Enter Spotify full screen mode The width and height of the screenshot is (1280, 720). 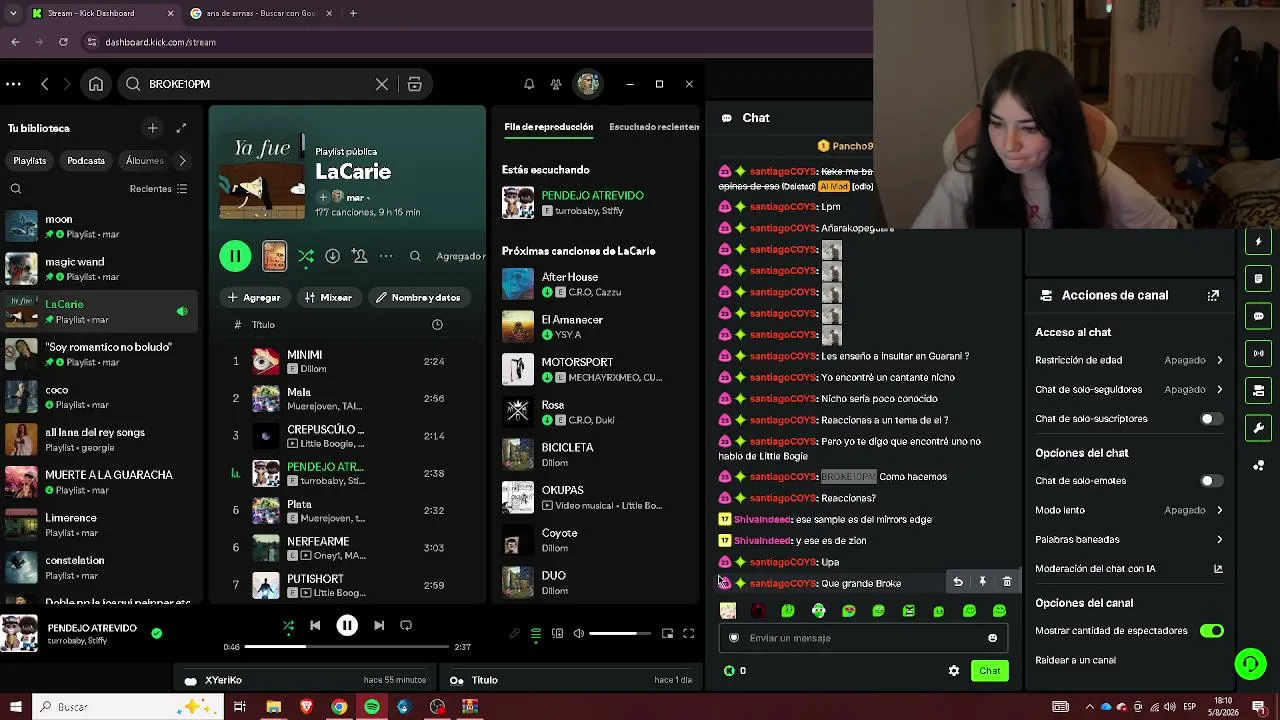[688, 633]
